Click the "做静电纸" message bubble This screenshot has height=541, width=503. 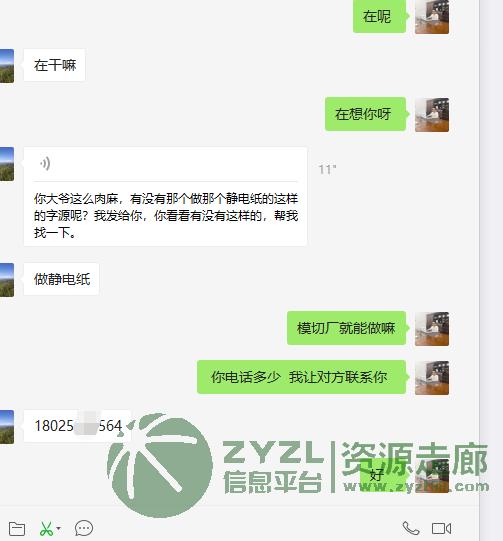61,279
